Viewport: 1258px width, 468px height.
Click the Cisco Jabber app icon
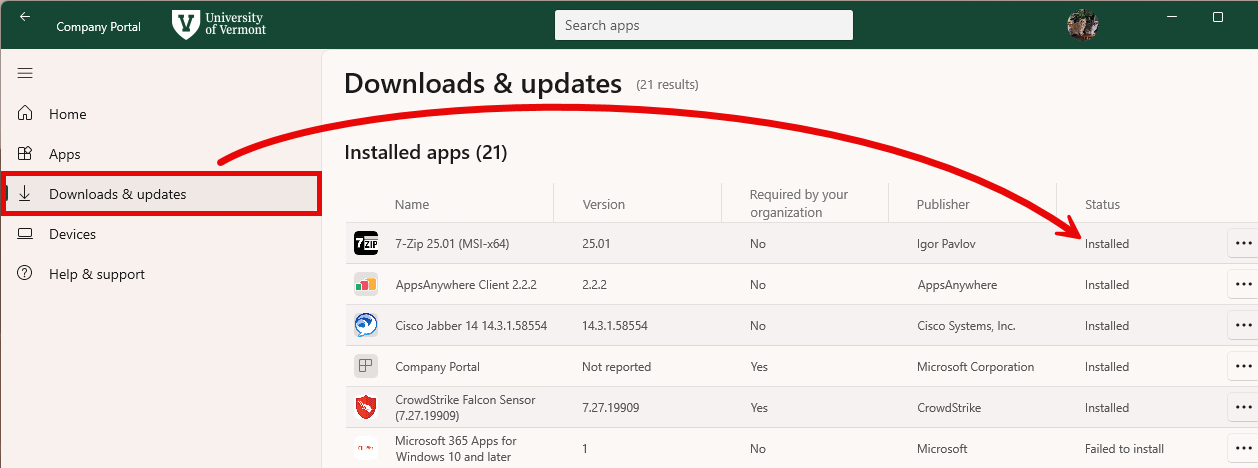click(x=366, y=325)
